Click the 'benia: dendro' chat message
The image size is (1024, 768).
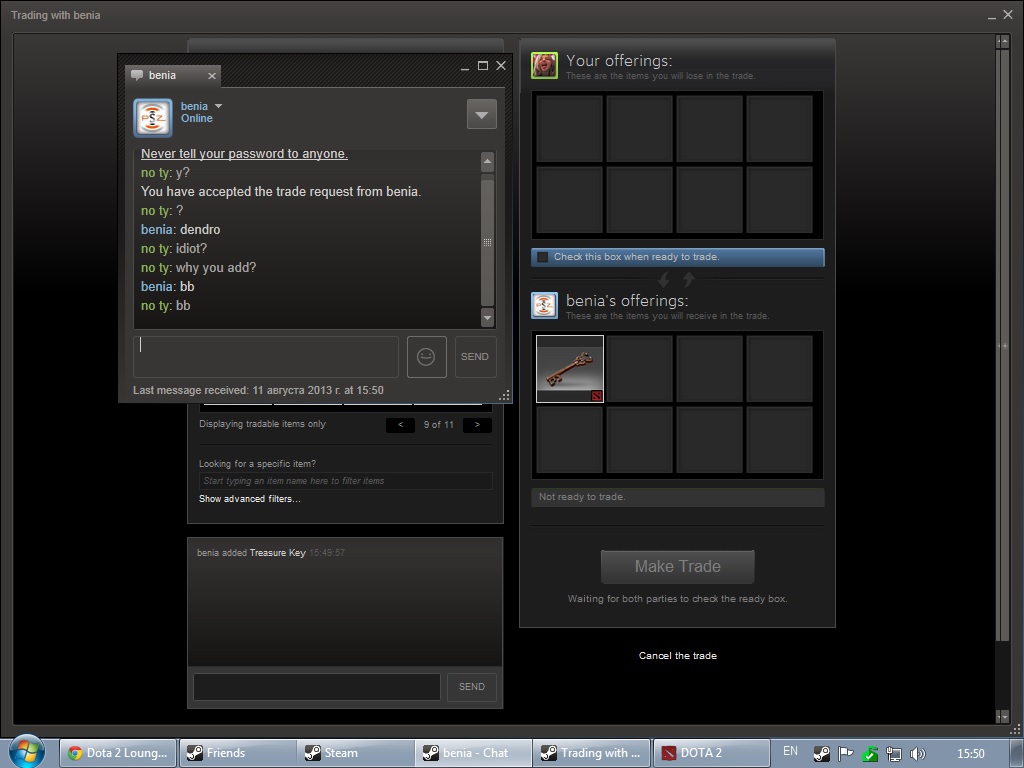[180, 230]
